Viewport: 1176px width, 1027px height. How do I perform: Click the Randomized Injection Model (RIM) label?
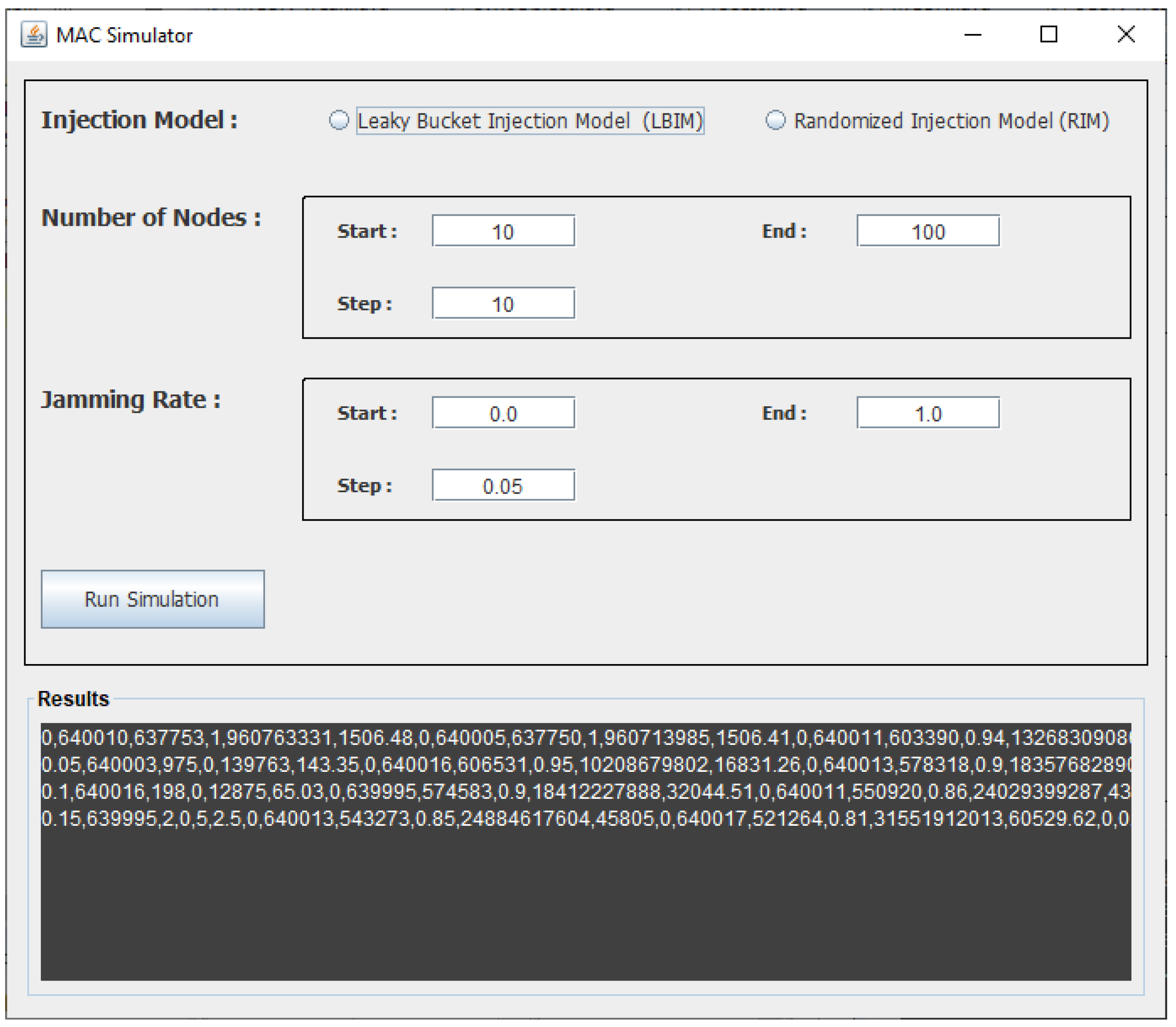[x=951, y=121]
